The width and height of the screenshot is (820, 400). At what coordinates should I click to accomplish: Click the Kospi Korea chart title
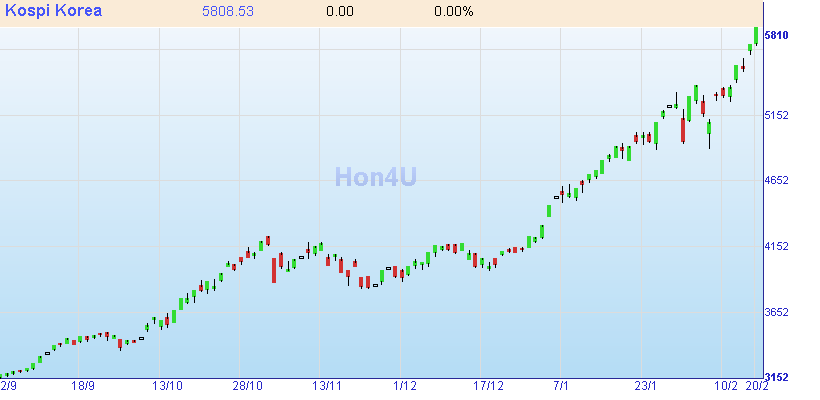click(51, 12)
